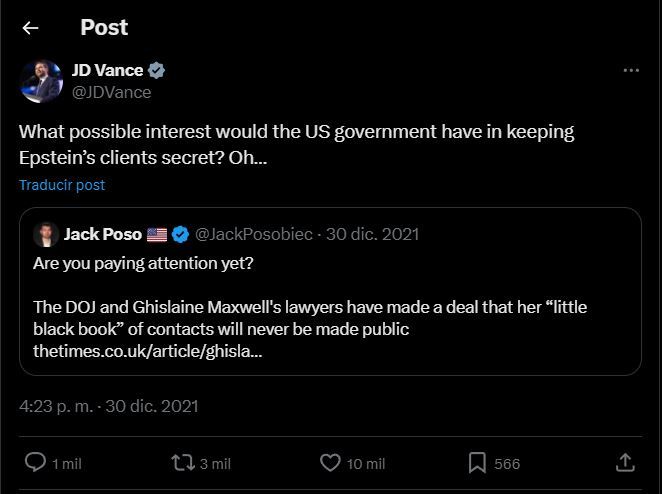Image resolution: width=662 pixels, height=494 pixels.
Task: Click the blue verified badge on Jack Poso
Action: (180, 235)
